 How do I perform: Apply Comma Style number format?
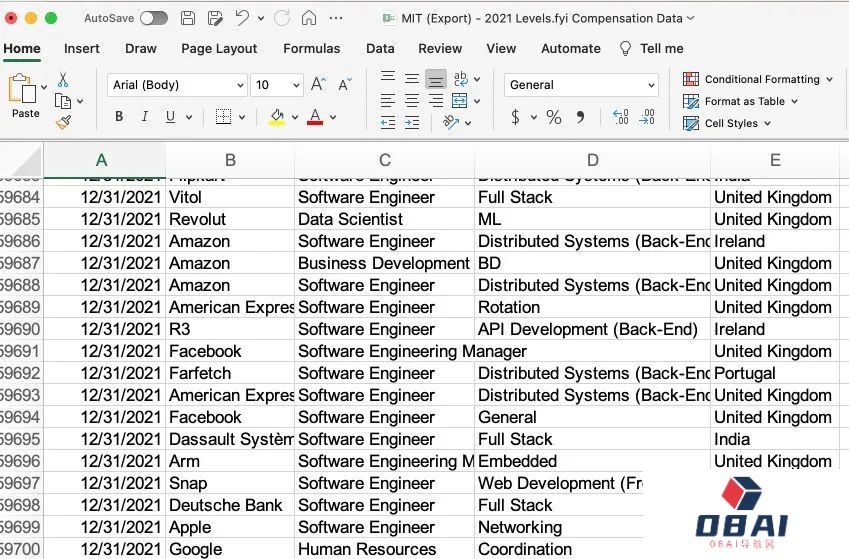point(580,117)
